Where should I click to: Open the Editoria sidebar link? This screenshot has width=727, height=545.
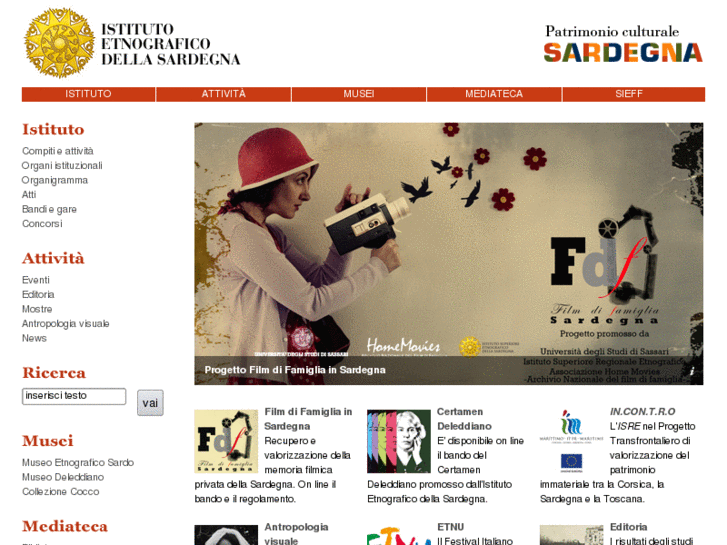pyautogui.click(x=38, y=295)
